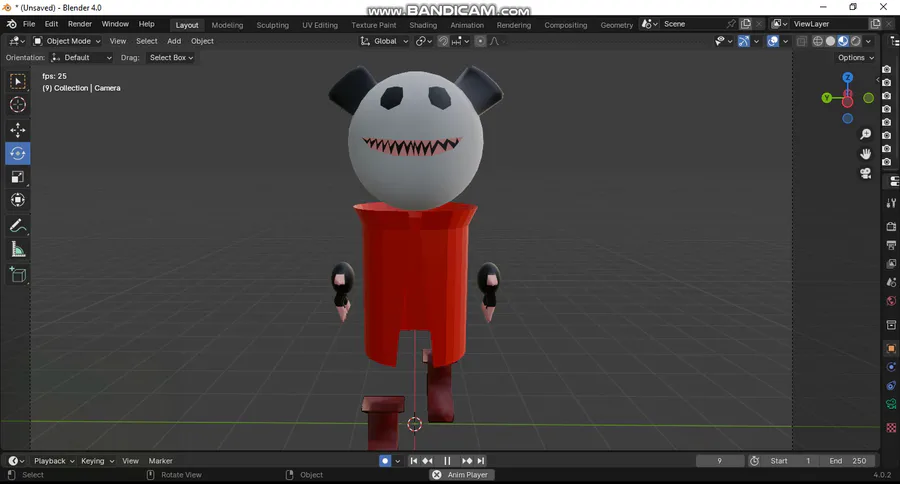Select the Add Cube tool

[x=18, y=275]
